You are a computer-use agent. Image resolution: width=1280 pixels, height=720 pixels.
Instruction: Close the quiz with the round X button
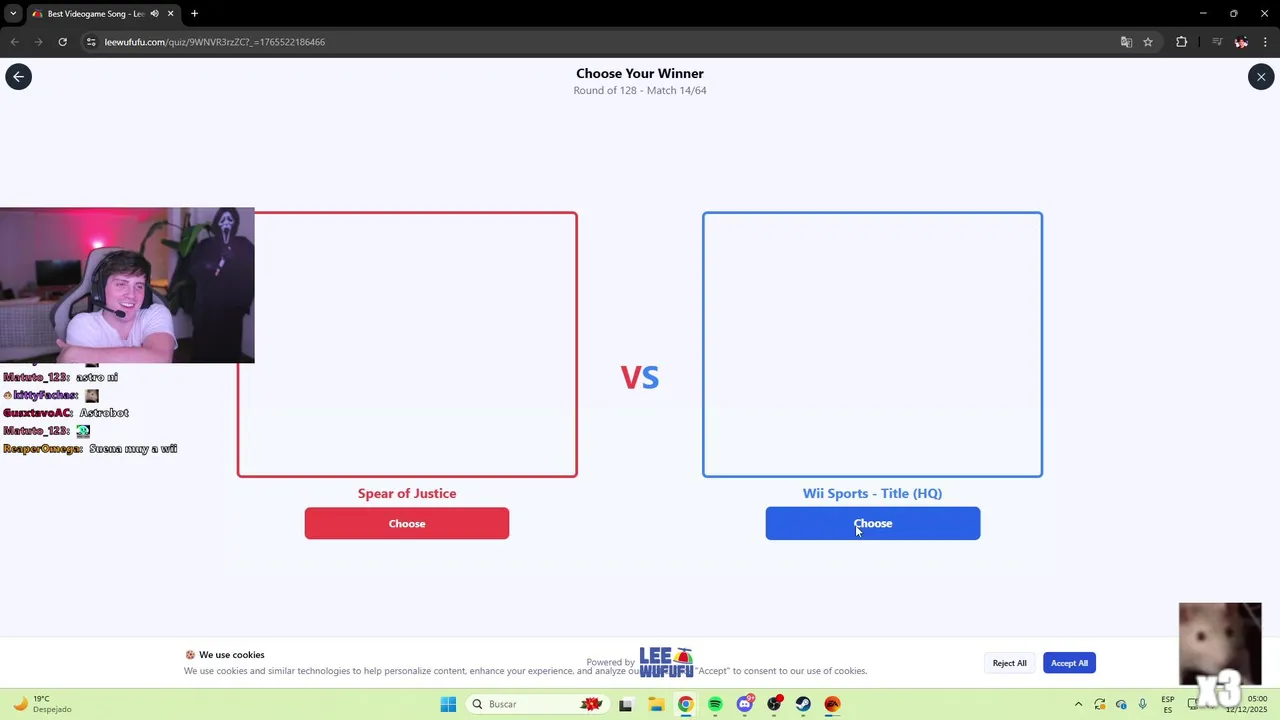(1261, 77)
